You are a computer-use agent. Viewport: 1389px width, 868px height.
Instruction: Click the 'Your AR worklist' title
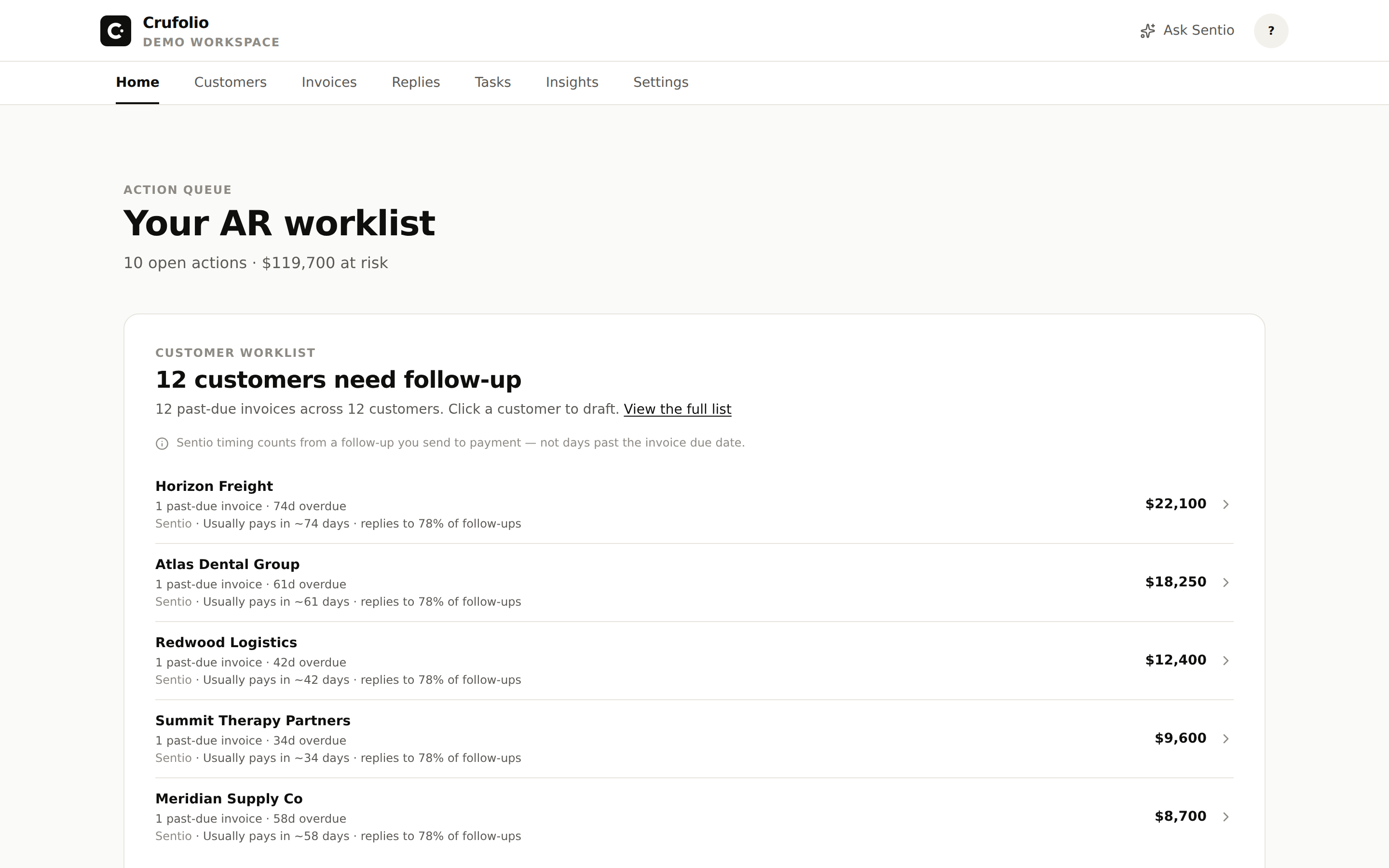coord(279,223)
